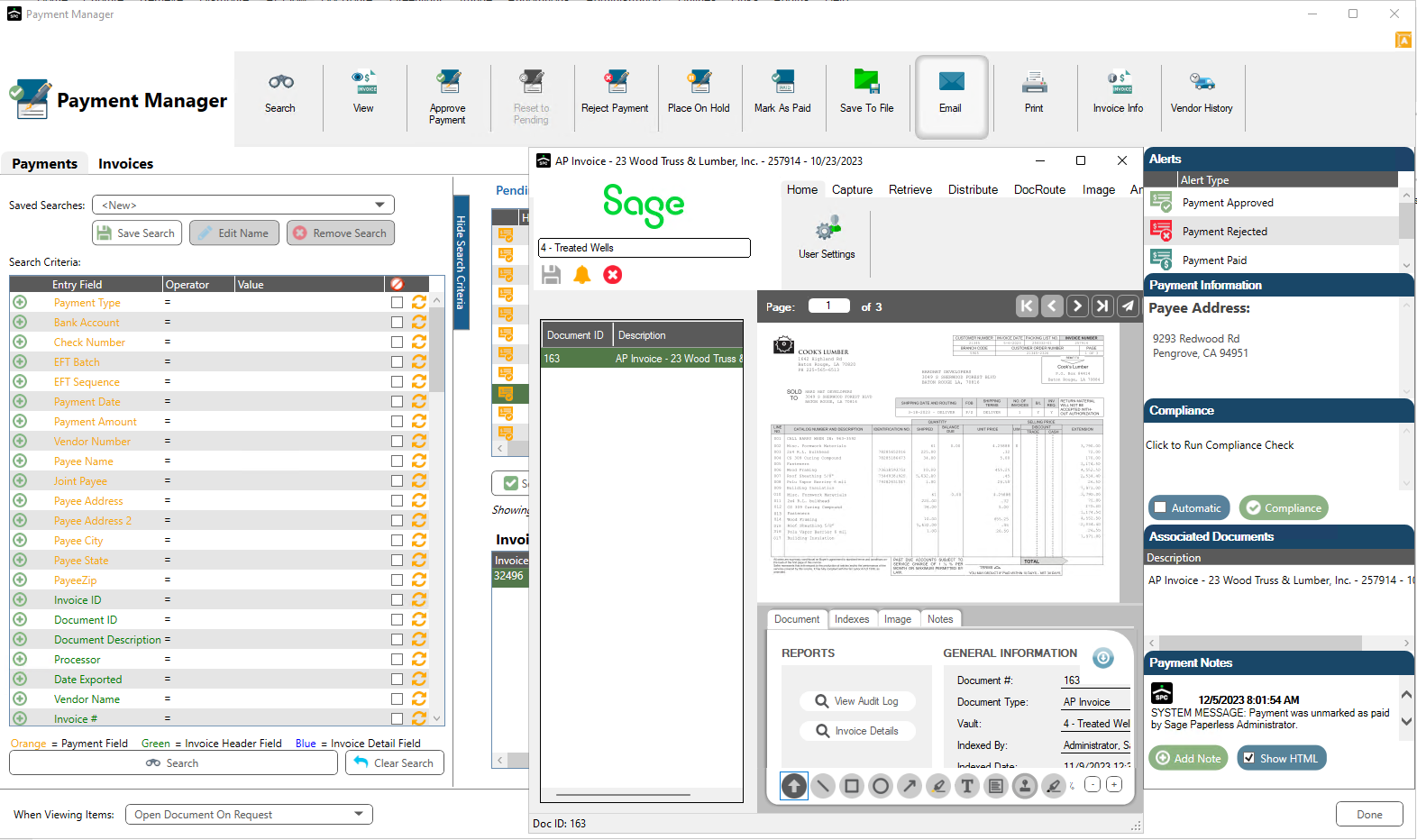Click the Done button
Image resolution: width=1417 pixels, height=840 pixels.
pos(1369,814)
